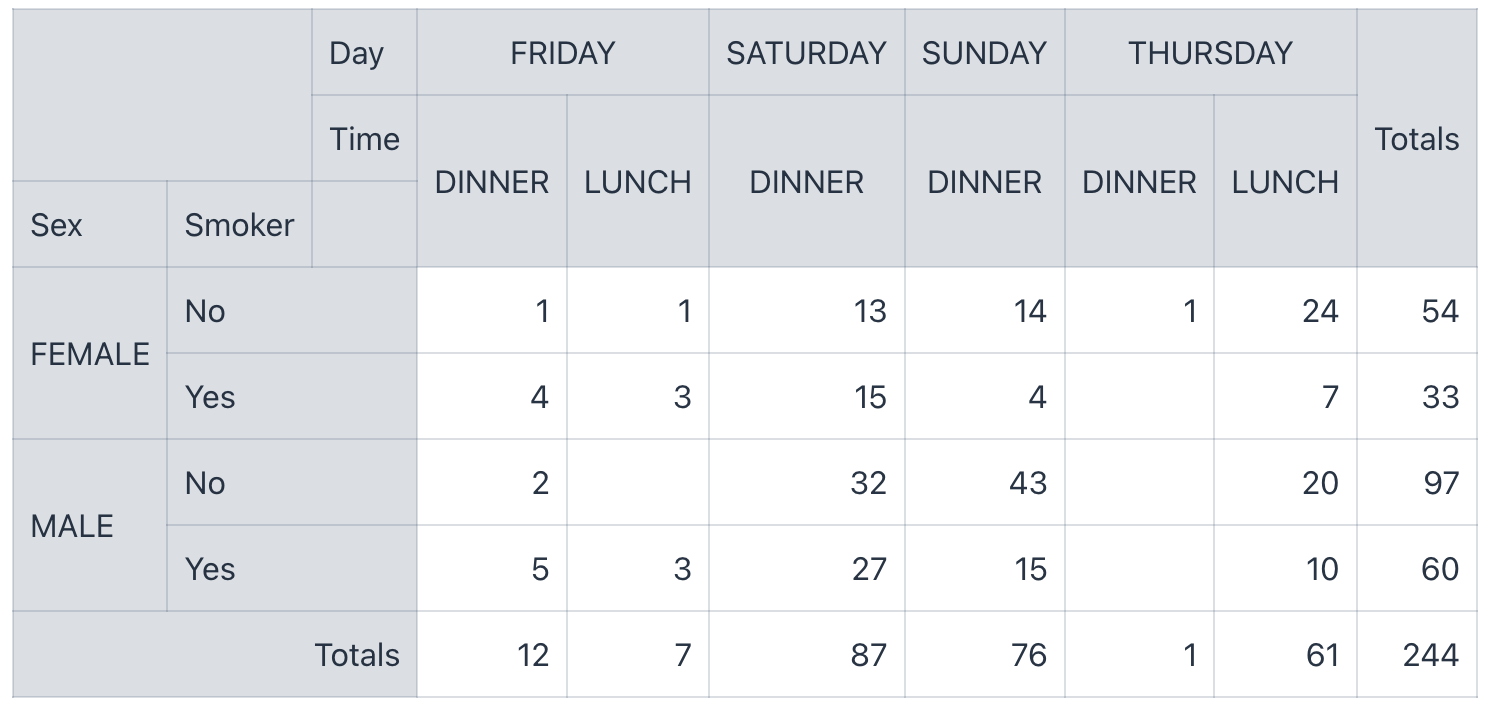1496x714 pixels.
Task: Click the male non-smoker row total 97
Action: 1440,483
